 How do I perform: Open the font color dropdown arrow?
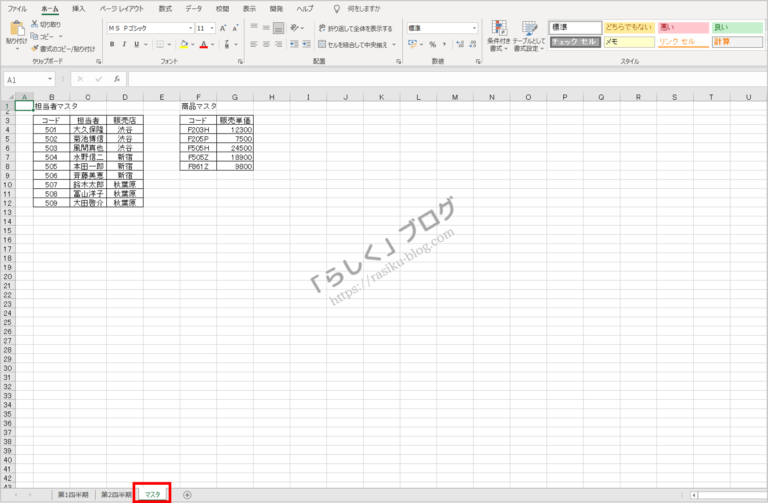click(x=213, y=45)
